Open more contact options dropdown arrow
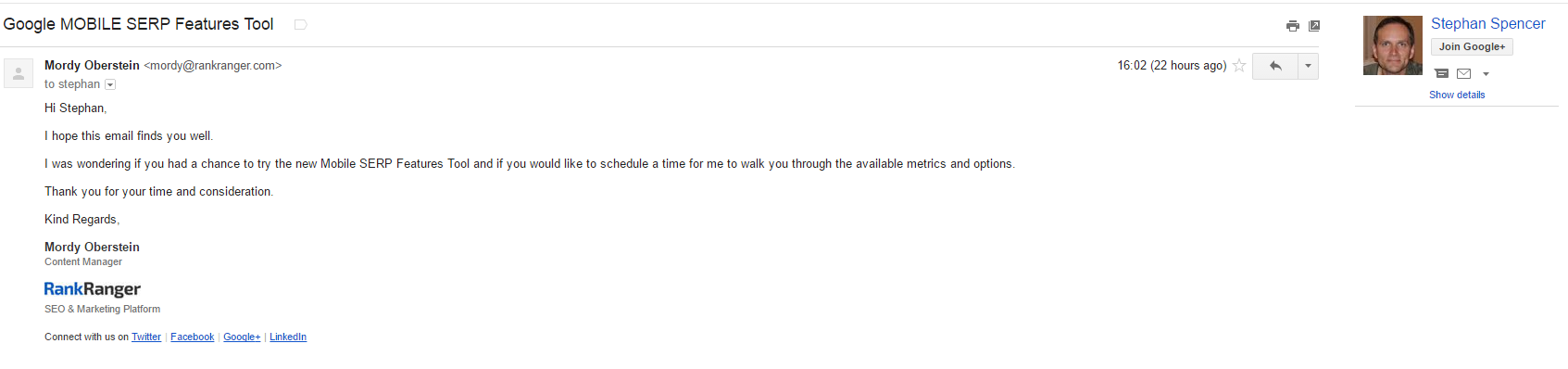This screenshot has width=1568, height=369. [x=1486, y=74]
